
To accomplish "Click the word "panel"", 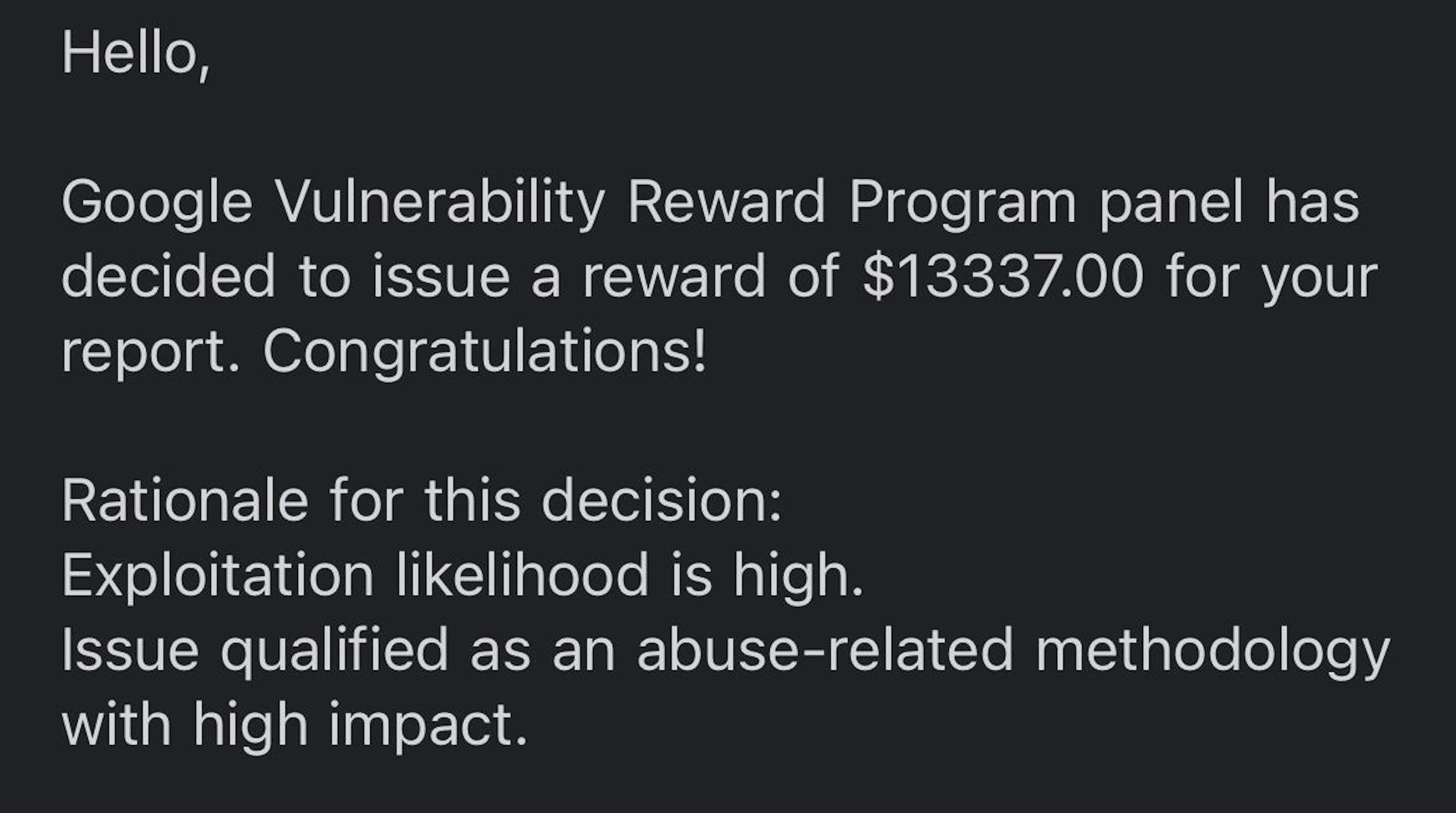I will pyautogui.click(x=1171, y=203).
